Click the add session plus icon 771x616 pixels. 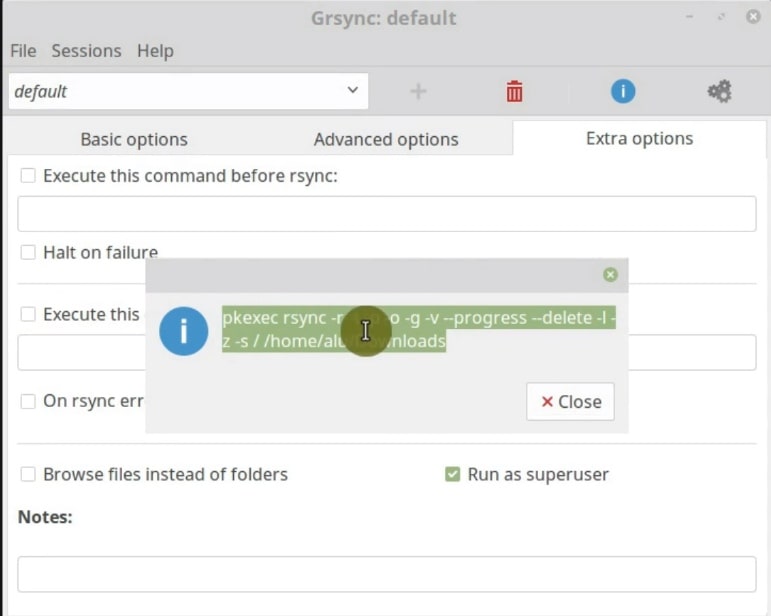pos(418,91)
